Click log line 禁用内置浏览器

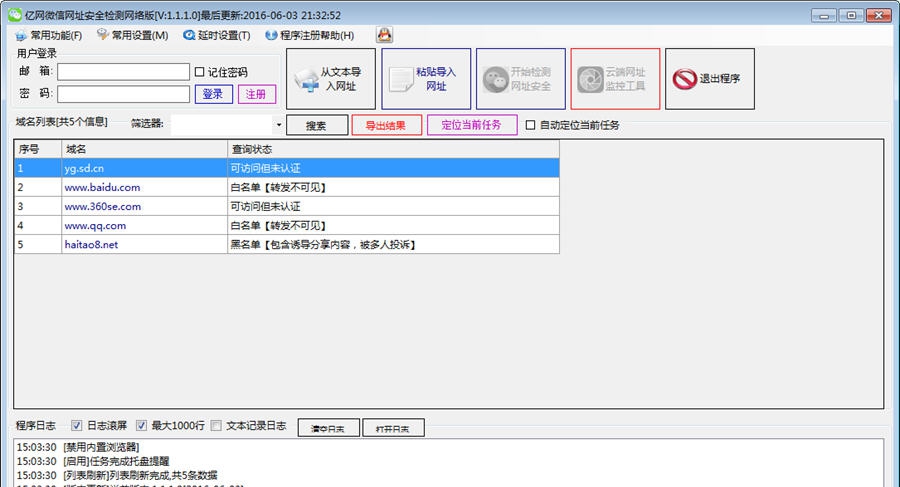click(x=78, y=447)
